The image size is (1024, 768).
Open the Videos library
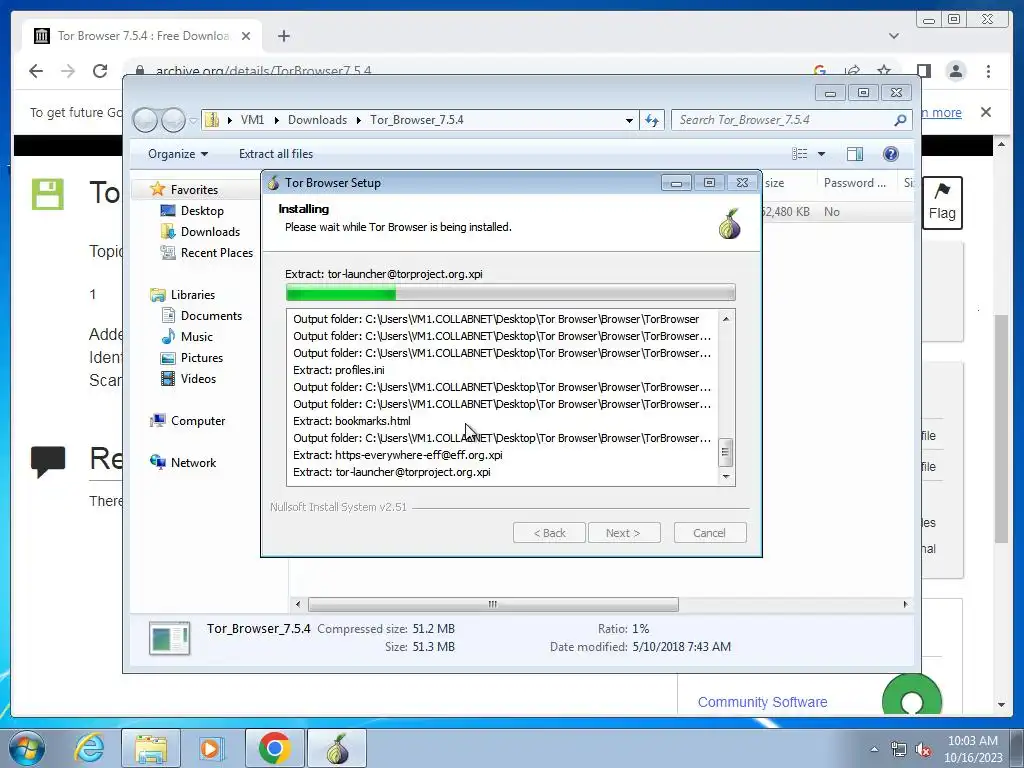pos(198,378)
